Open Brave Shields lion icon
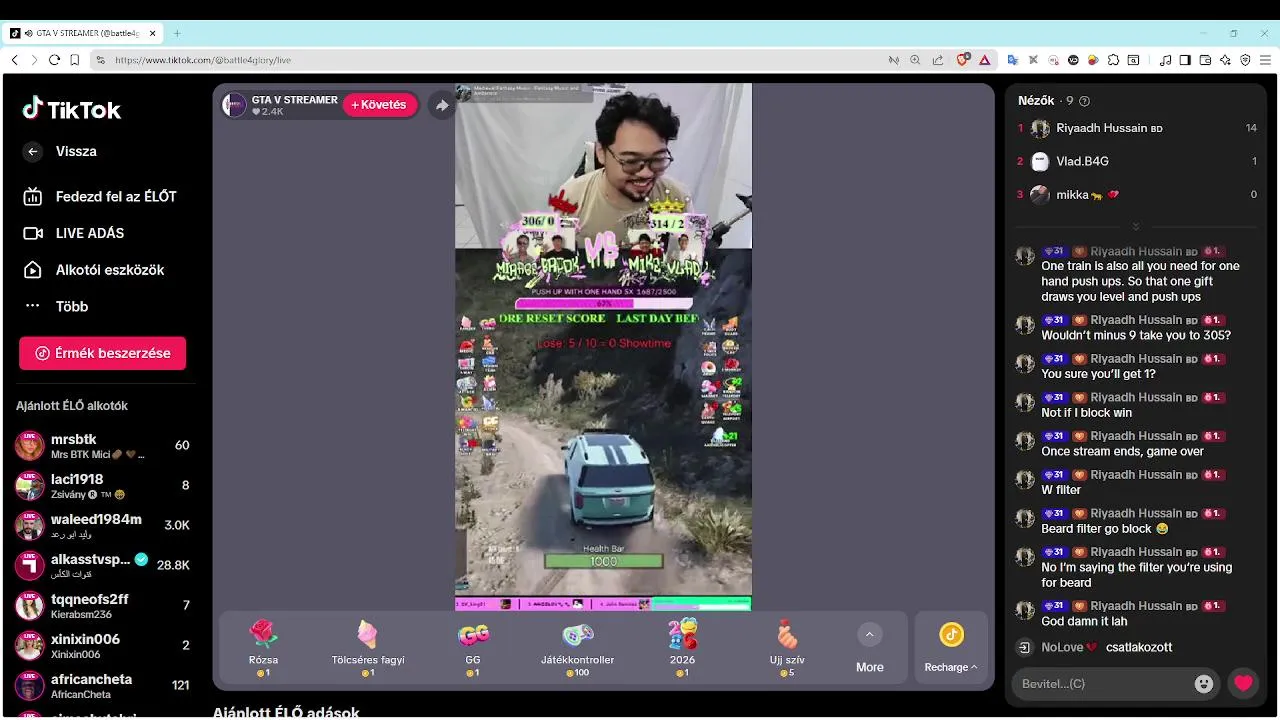1280x720 pixels. (x=963, y=60)
